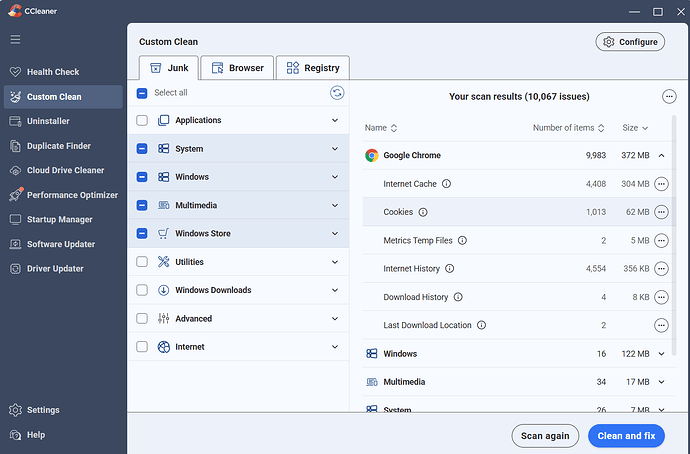
Task: Toggle the Windows Store checkbox
Action: pyautogui.click(x=142, y=234)
